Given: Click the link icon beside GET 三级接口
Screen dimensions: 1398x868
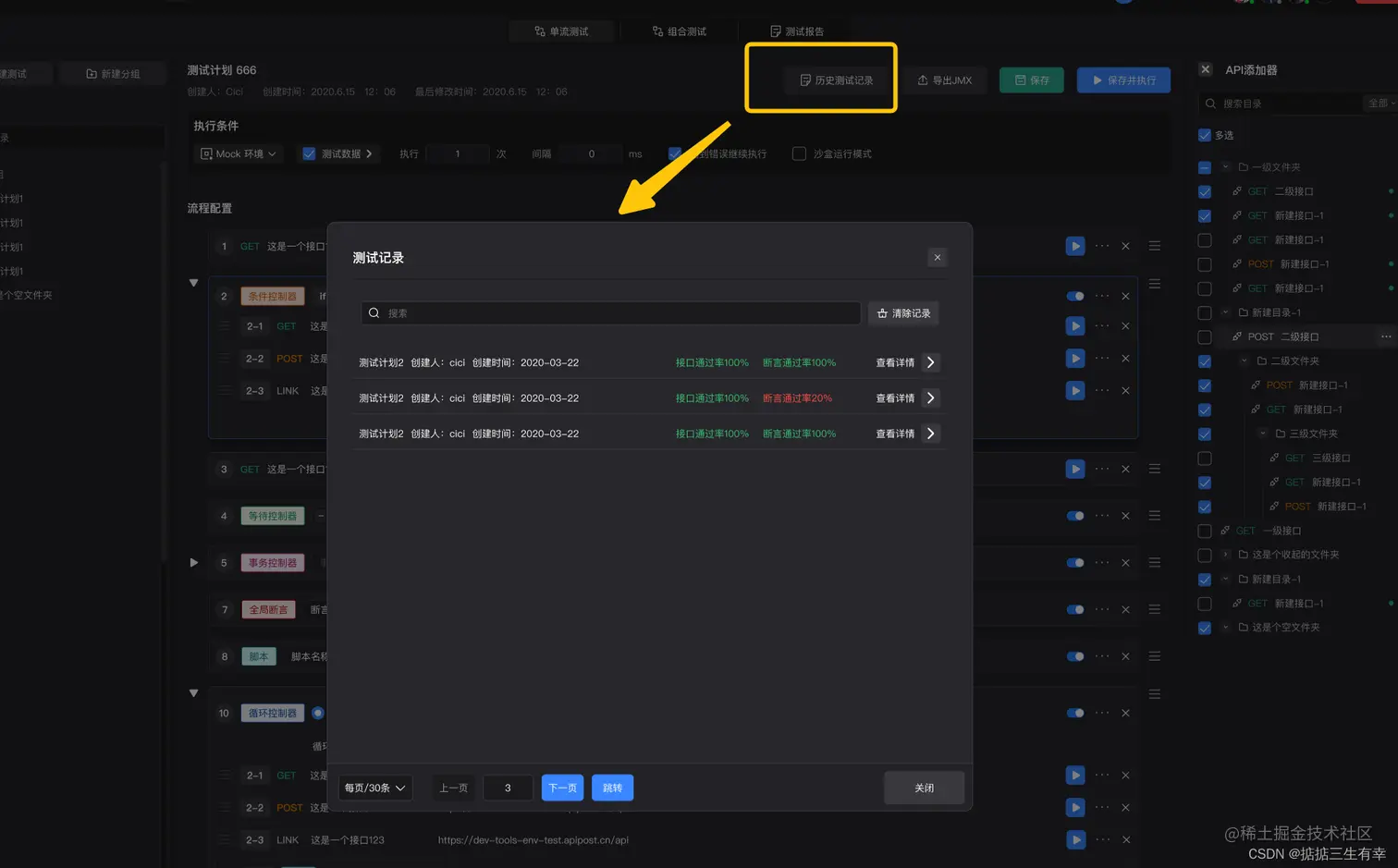Looking at the screenshot, I should pyautogui.click(x=1274, y=458).
